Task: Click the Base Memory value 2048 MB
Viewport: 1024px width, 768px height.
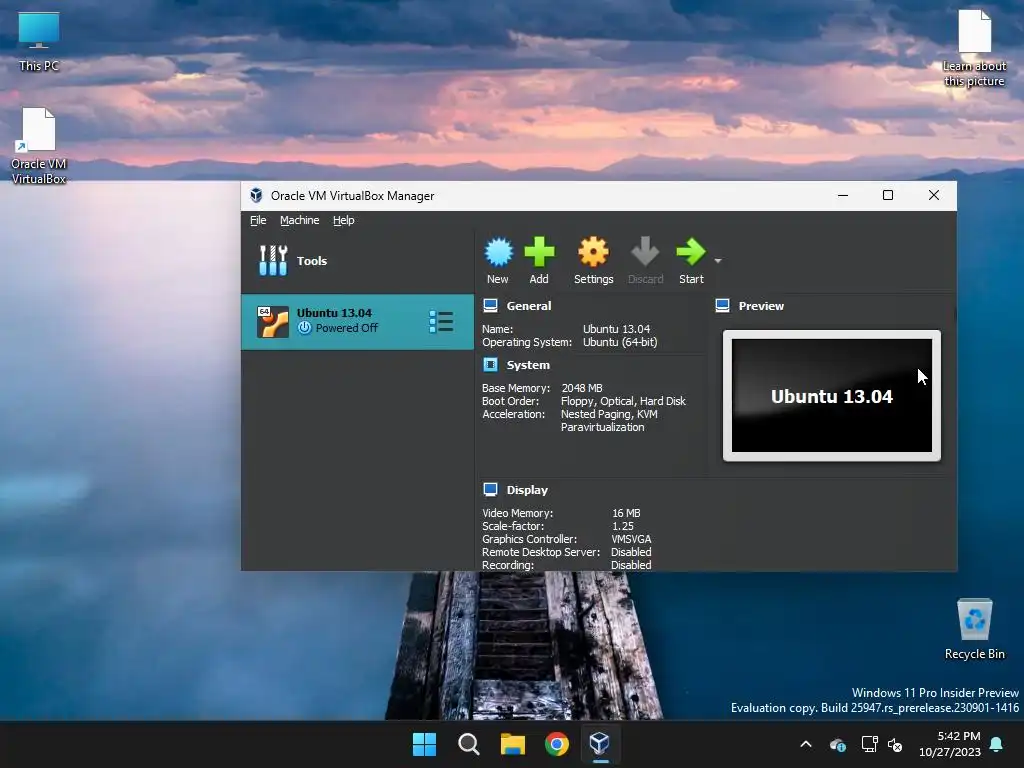Action: click(582, 388)
